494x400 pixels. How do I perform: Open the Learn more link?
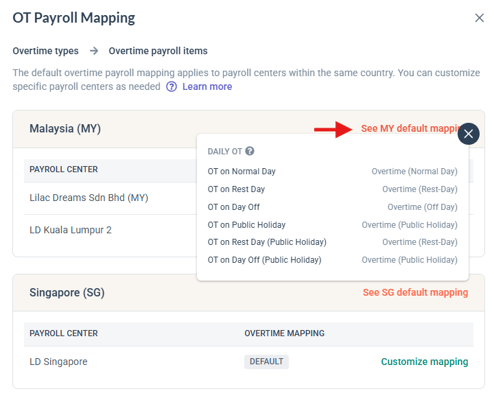(207, 87)
